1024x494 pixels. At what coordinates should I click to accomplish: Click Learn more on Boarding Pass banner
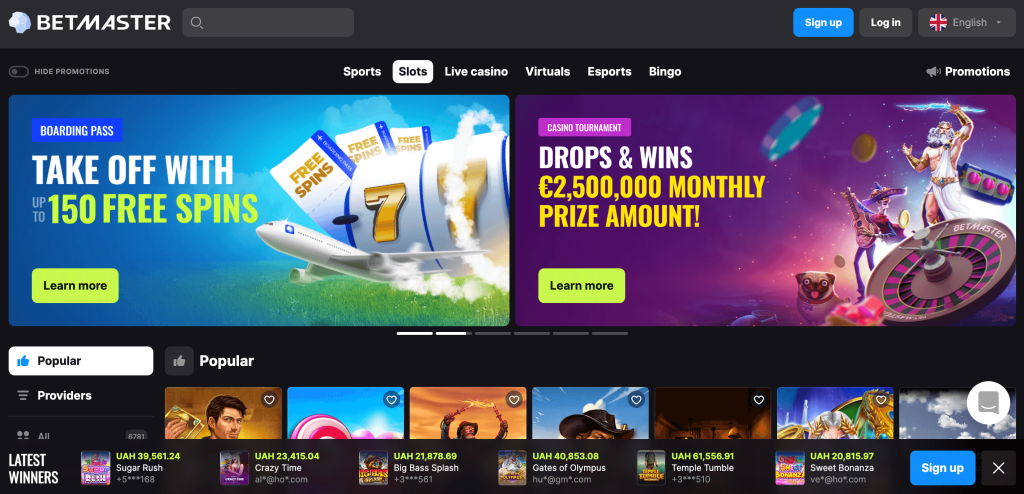coord(75,286)
